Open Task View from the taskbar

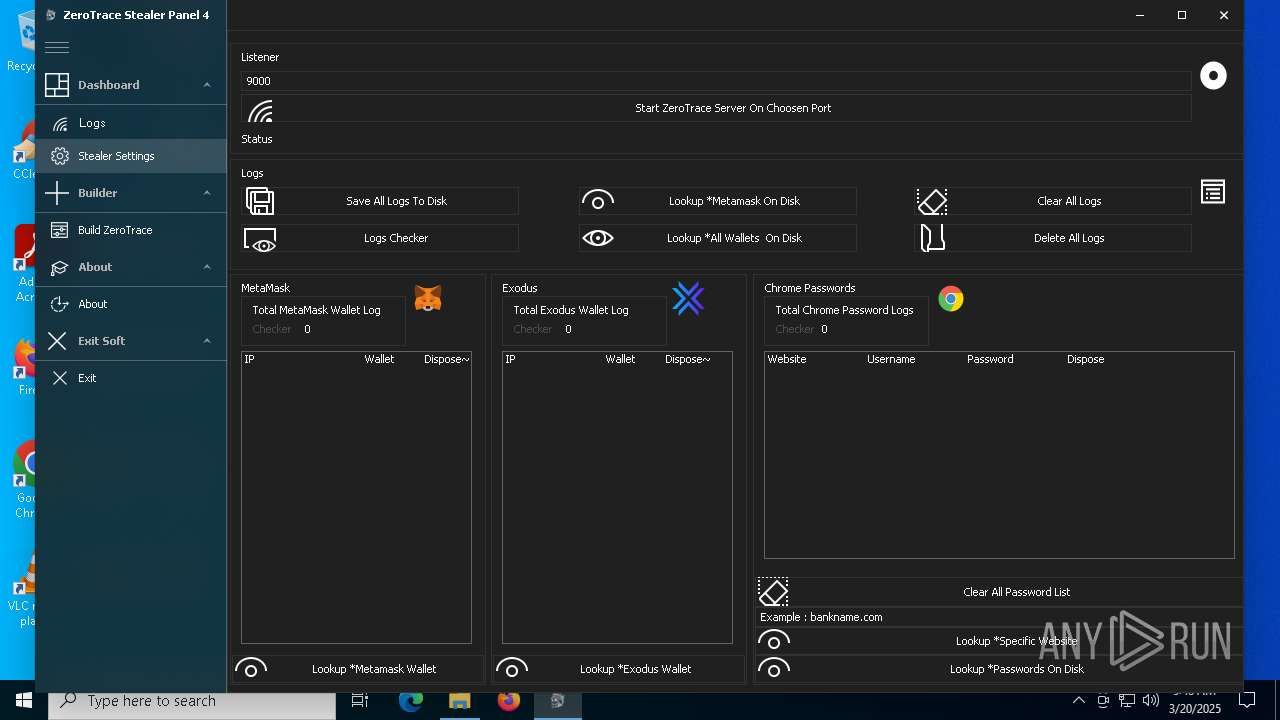point(360,701)
